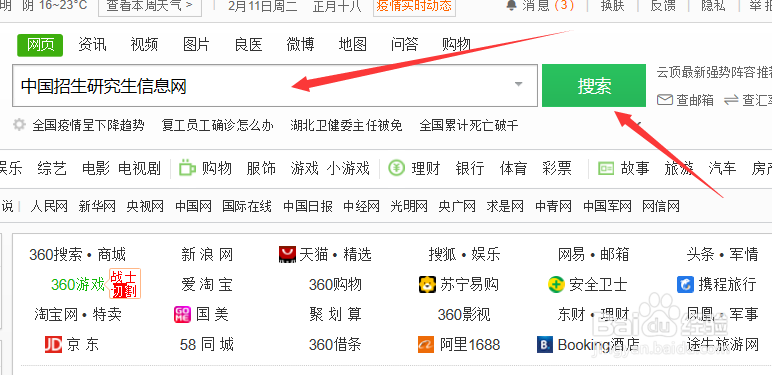The image size is (772, 375).
Task: Open hot search 复工员工确诊怎么办
Action: point(218,125)
